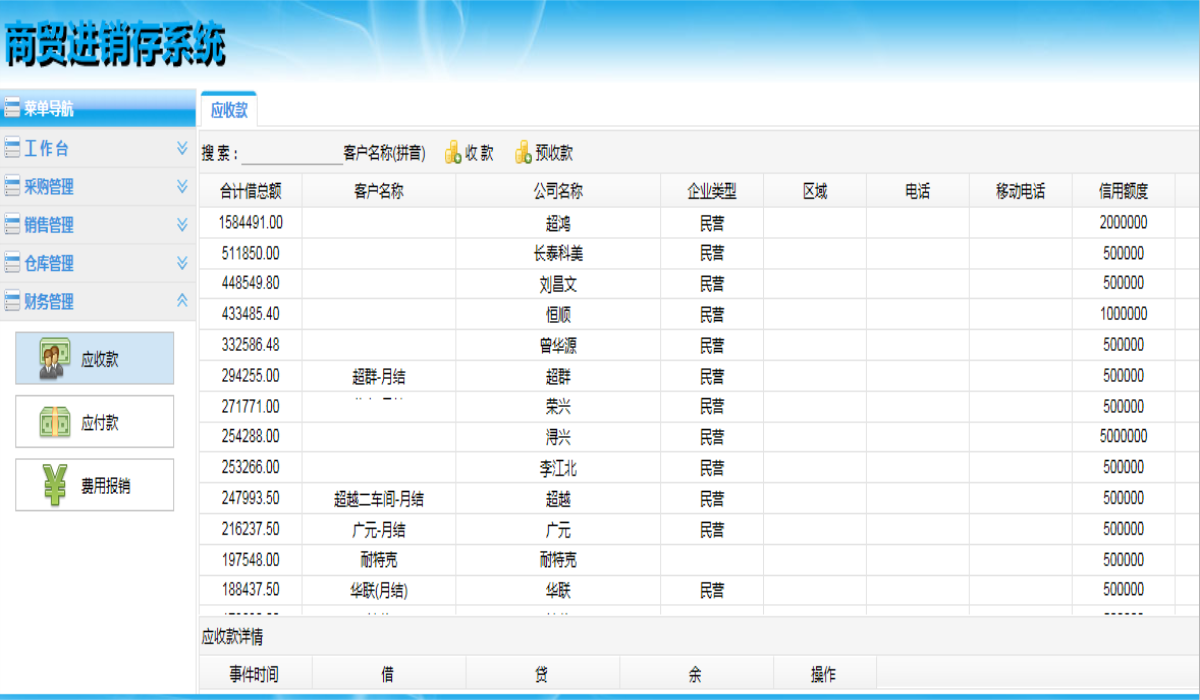
Task: Open 应收款 from the sidebar icon
Action: 54,359
